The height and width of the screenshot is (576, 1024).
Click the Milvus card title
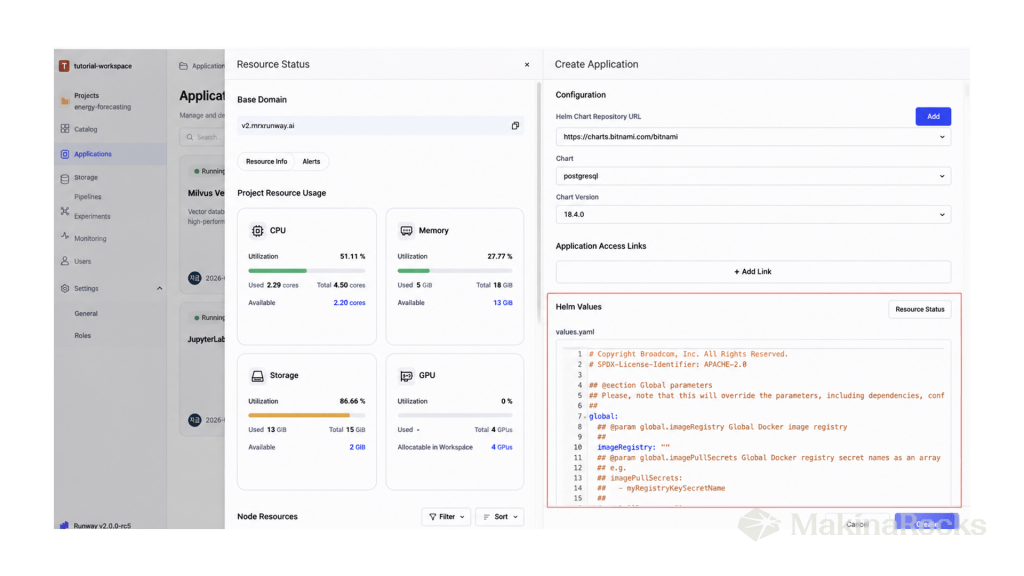(206, 193)
